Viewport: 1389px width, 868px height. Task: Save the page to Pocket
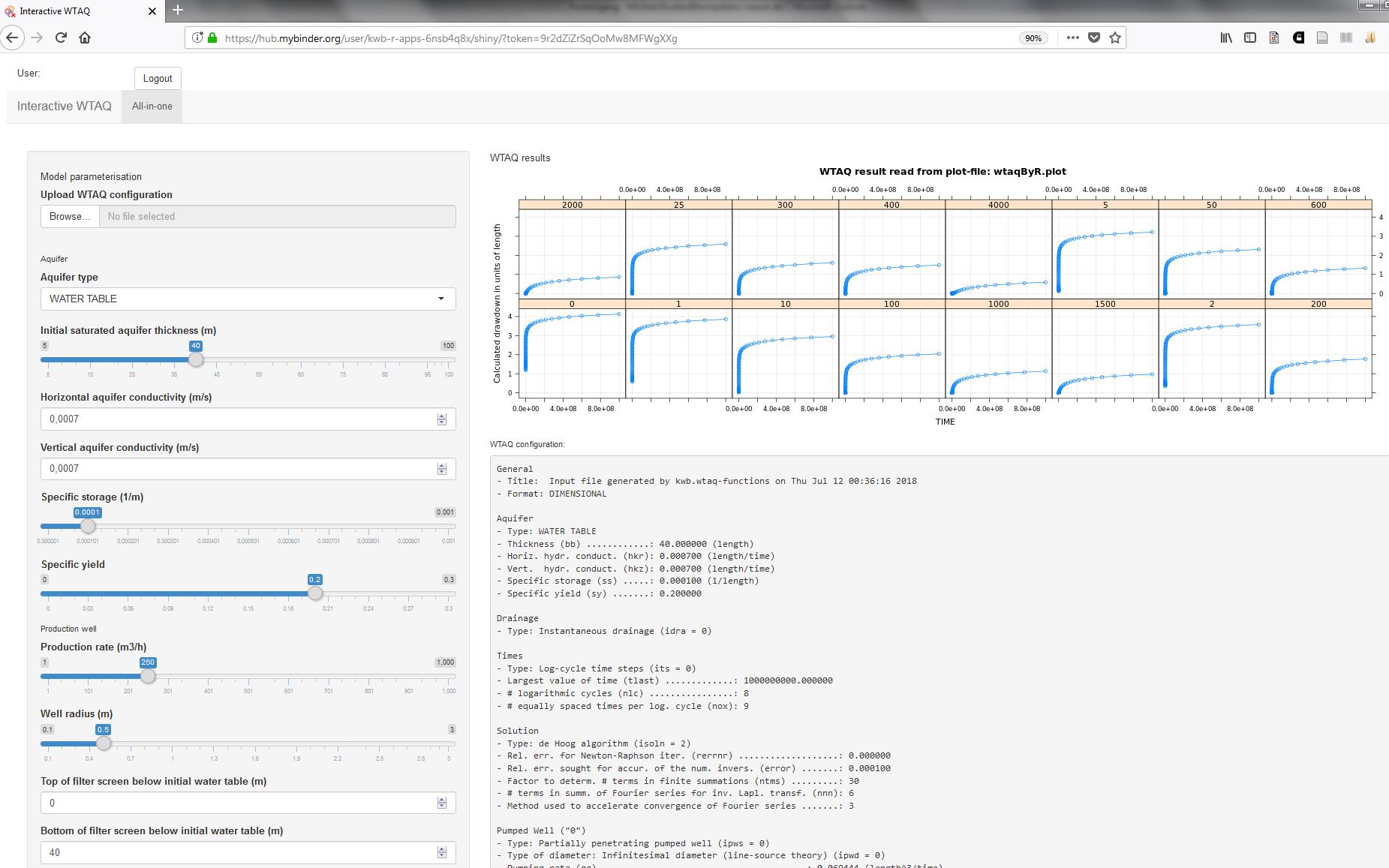tap(1094, 38)
